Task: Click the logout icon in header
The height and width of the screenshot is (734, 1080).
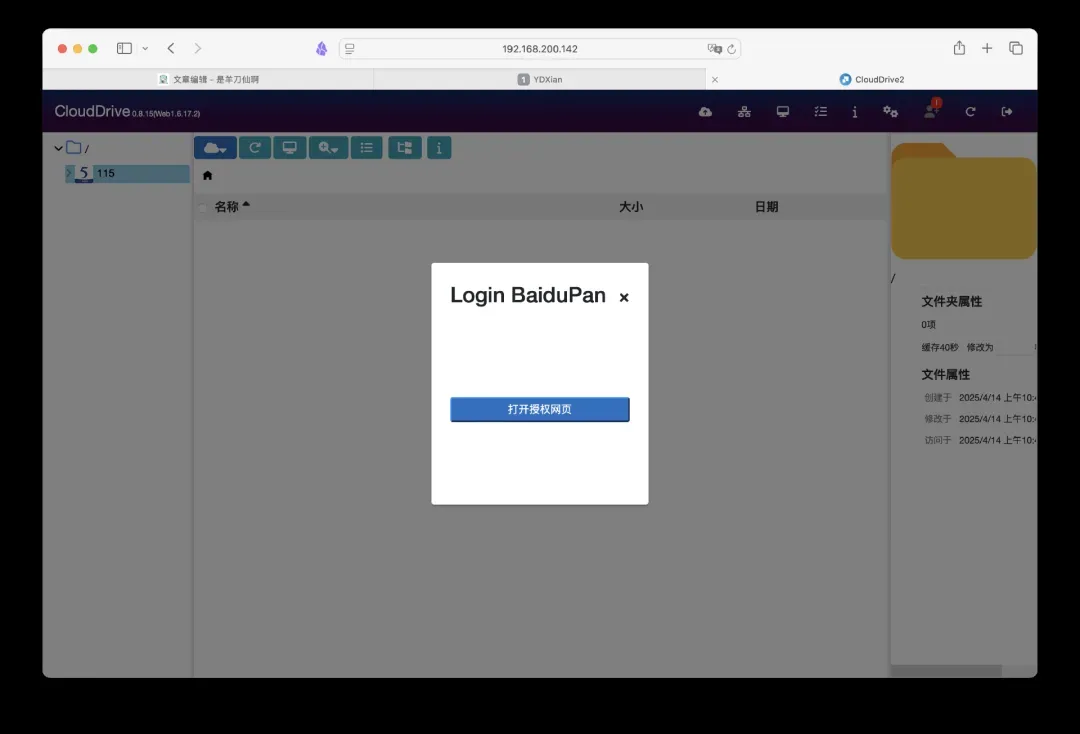Action: (x=1007, y=112)
